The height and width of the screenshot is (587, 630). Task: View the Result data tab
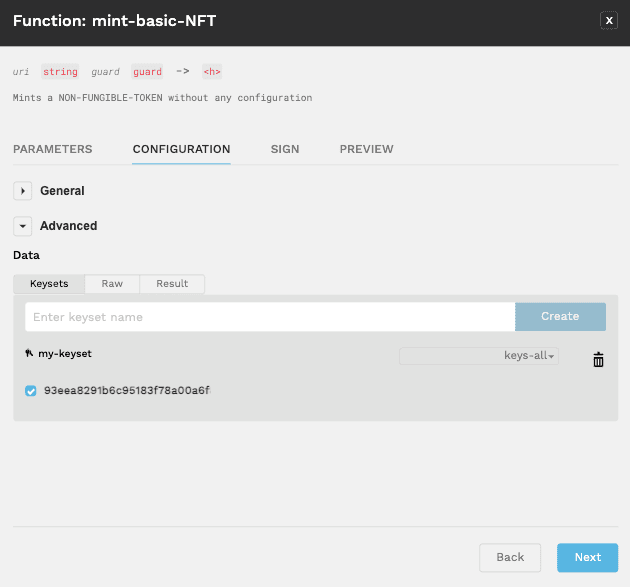[x=172, y=284]
